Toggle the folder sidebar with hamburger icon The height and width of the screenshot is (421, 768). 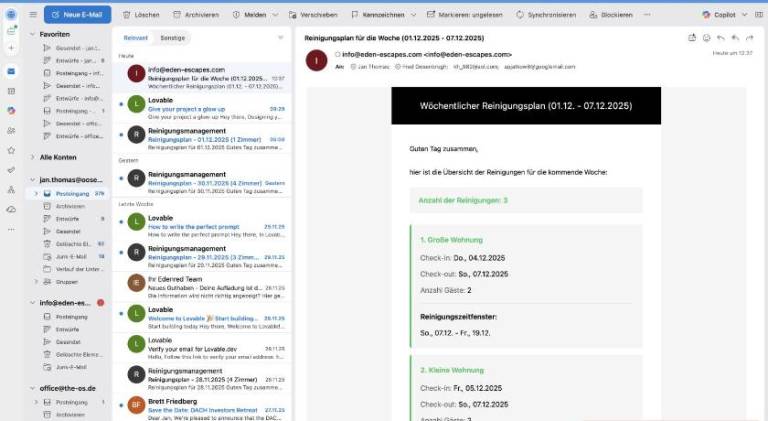click(x=33, y=15)
